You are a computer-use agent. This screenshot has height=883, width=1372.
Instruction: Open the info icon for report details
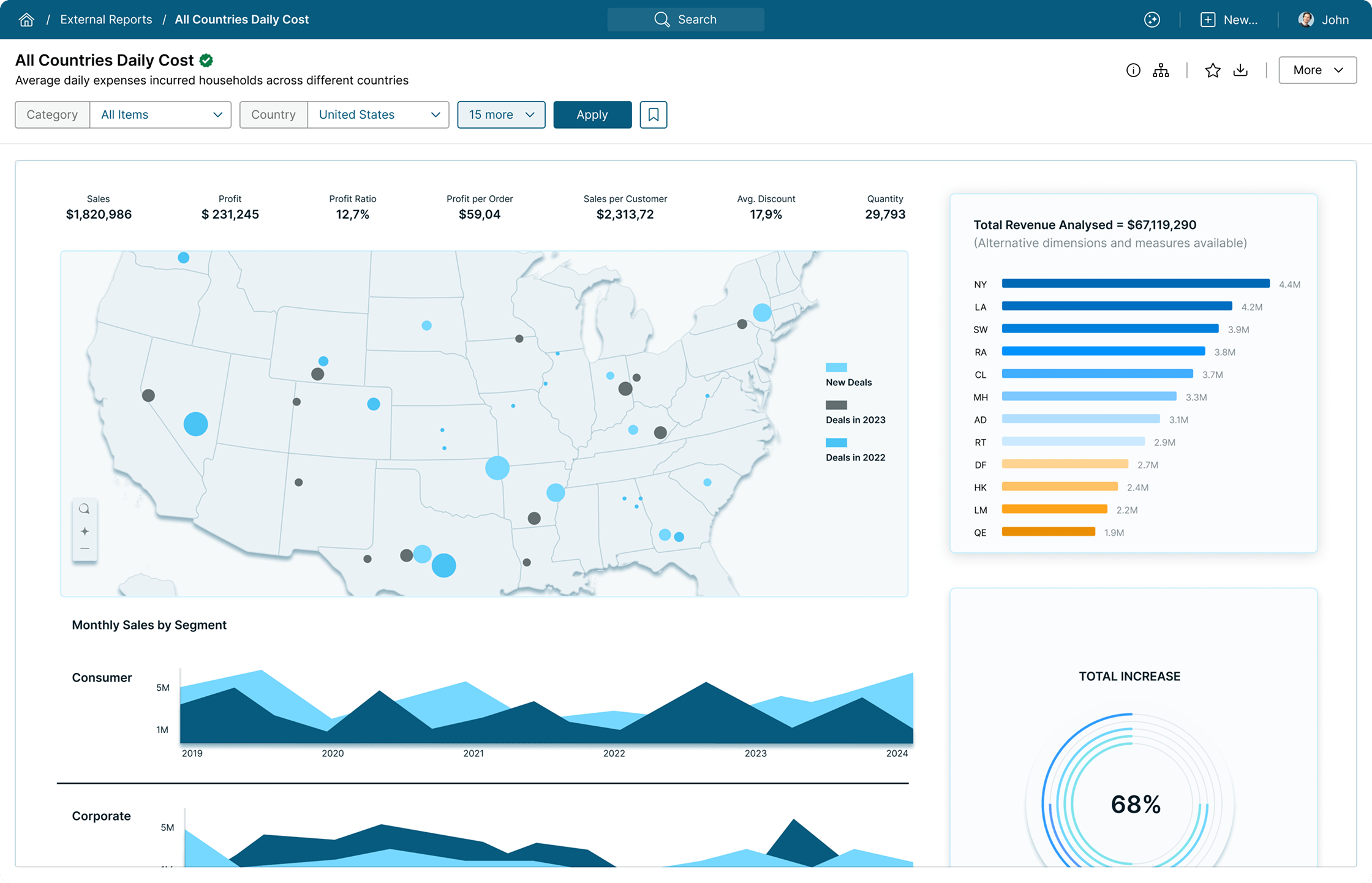tap(1133, 70)
